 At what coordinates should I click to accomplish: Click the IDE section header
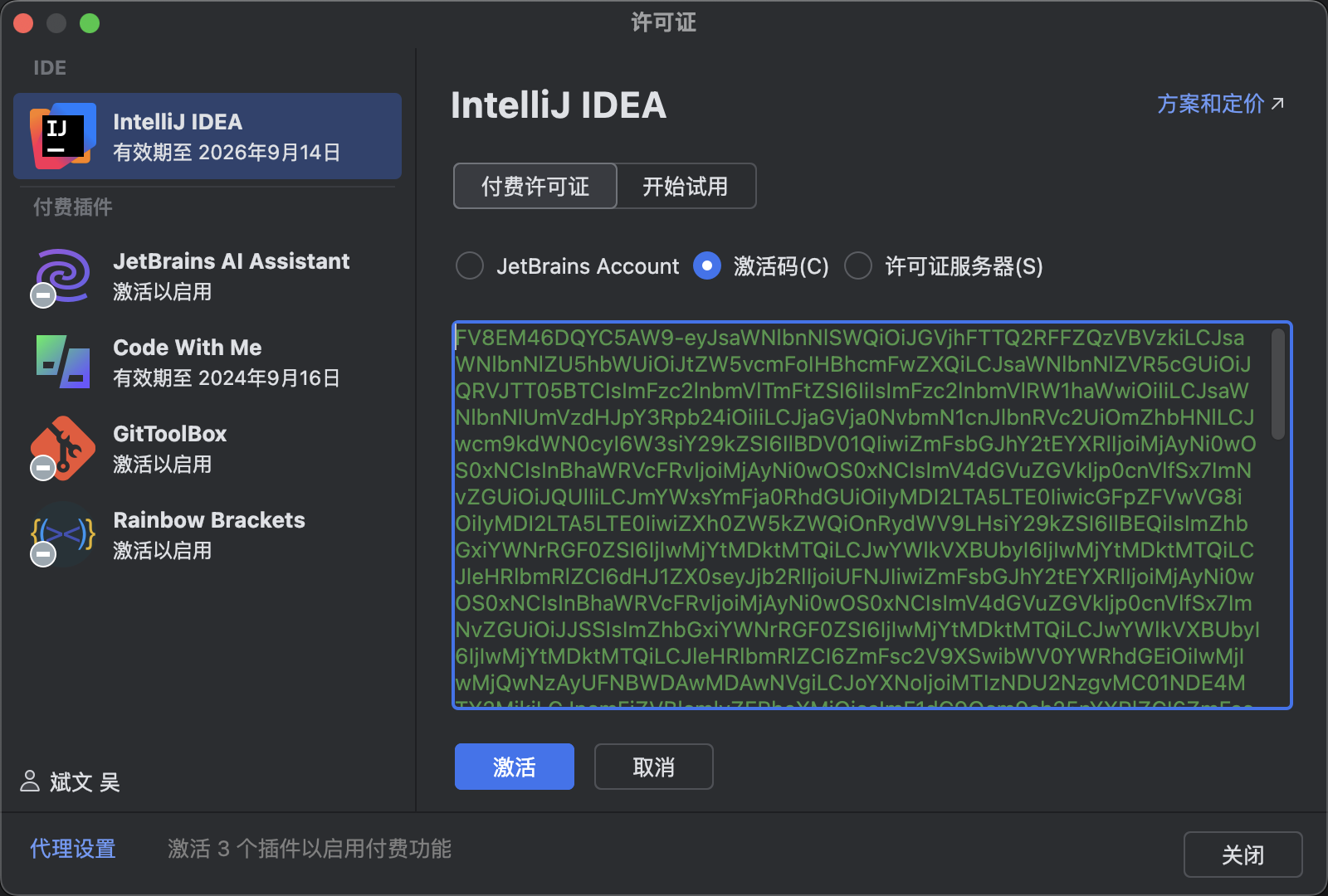pyautogui.click(x=50, y=68)
